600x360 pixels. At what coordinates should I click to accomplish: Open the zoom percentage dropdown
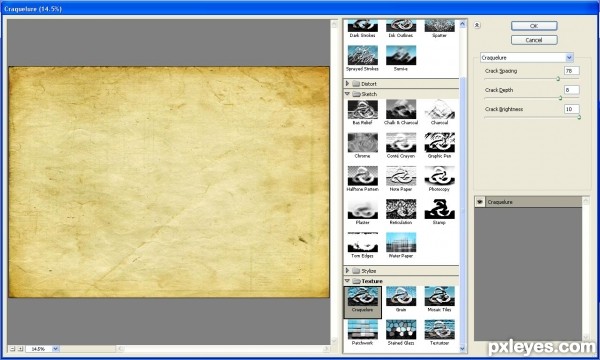55,349
